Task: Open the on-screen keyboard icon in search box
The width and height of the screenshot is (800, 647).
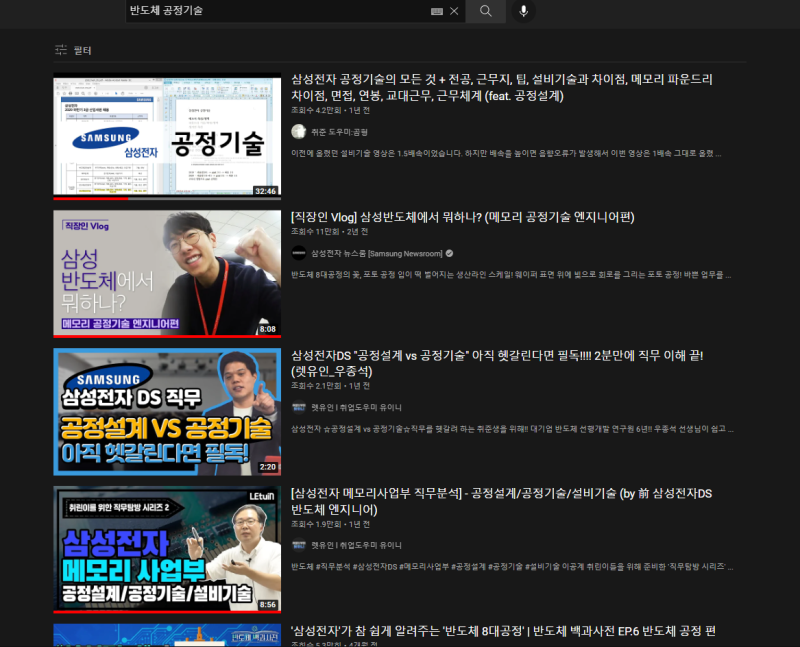Action: point(437,11)
